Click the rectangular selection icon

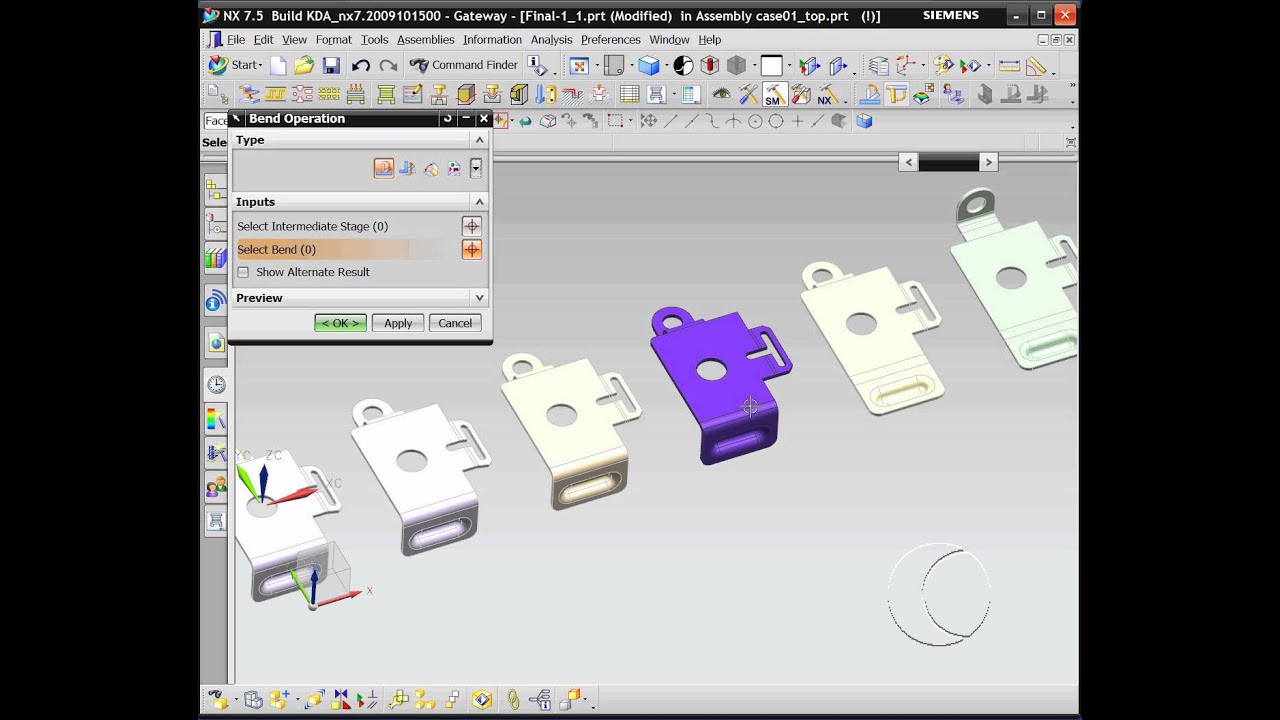(x=615, y=121)
